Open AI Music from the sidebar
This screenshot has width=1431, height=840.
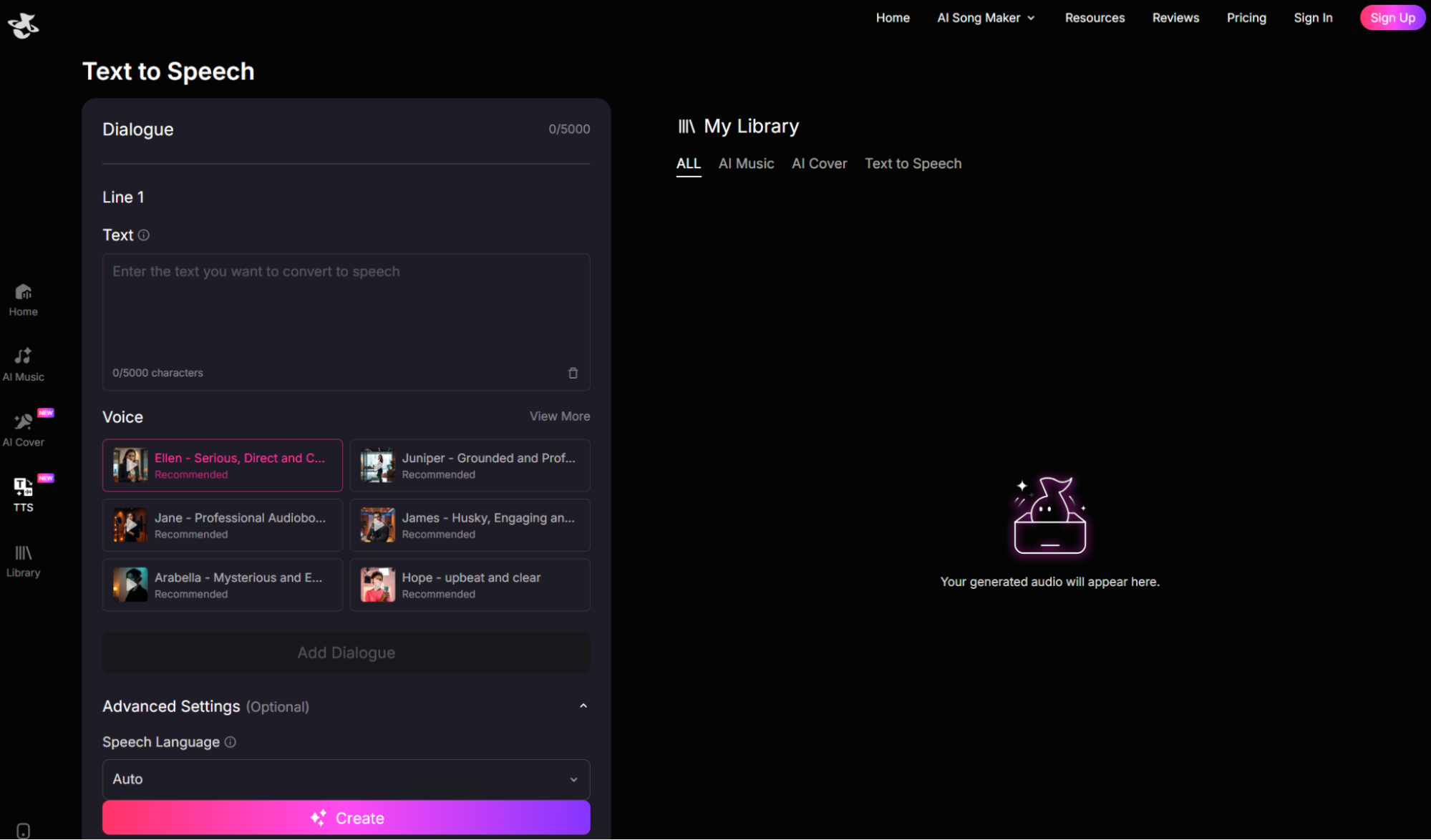23,363
